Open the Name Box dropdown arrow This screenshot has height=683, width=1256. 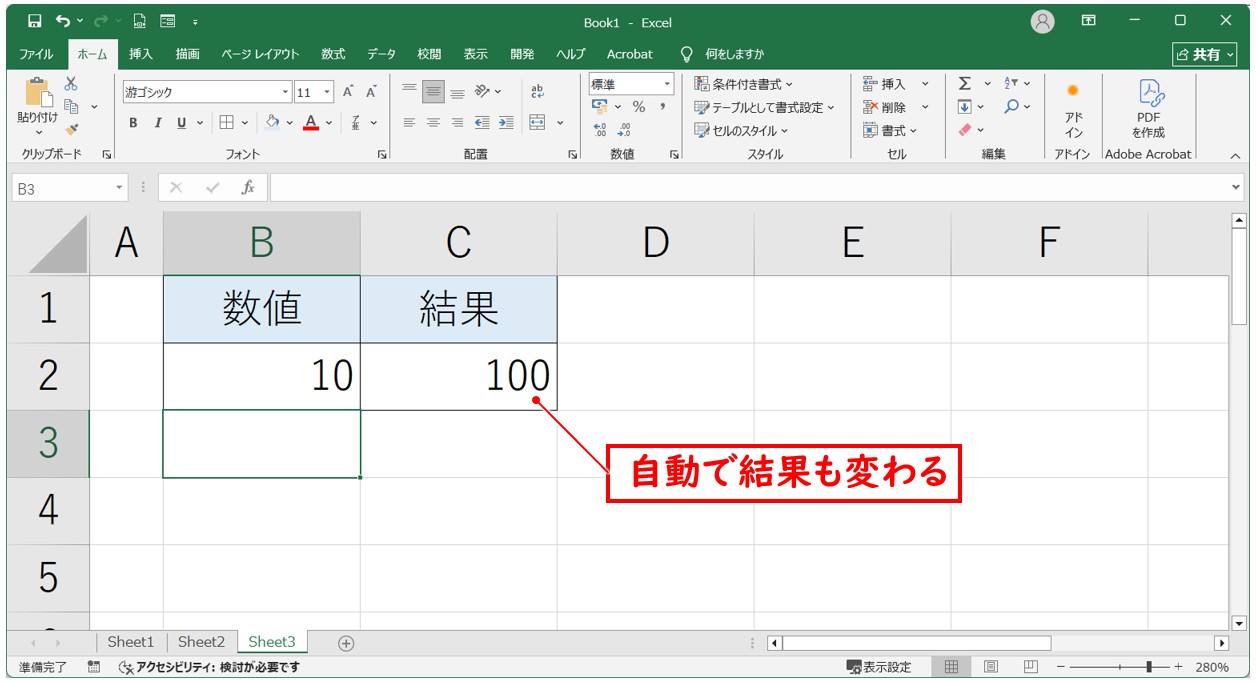(120, 188)
